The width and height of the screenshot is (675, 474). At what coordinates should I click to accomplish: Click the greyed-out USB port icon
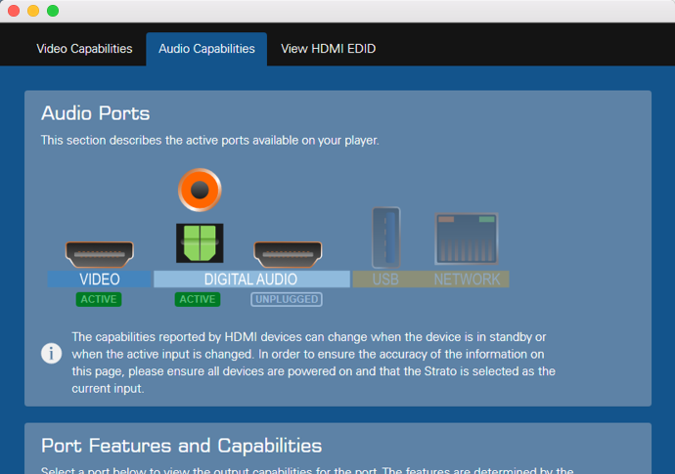point(386,237)
